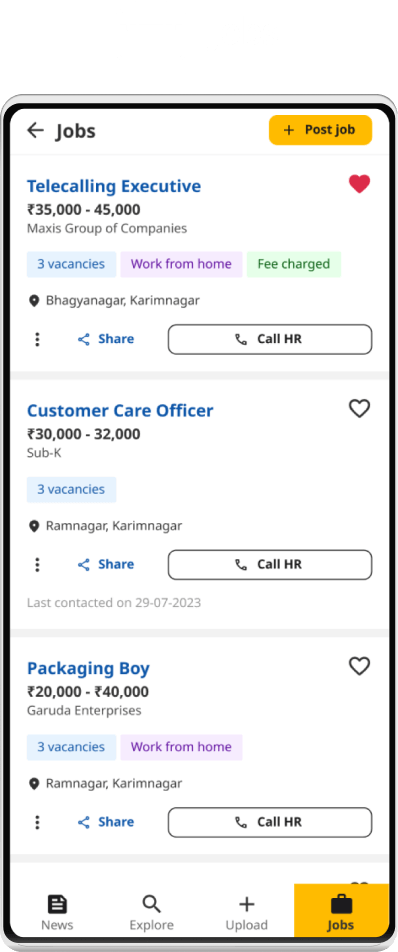The width and height of the screenshot is (398, 952).
Task: Click the Post job button
Action: (320, 130)
